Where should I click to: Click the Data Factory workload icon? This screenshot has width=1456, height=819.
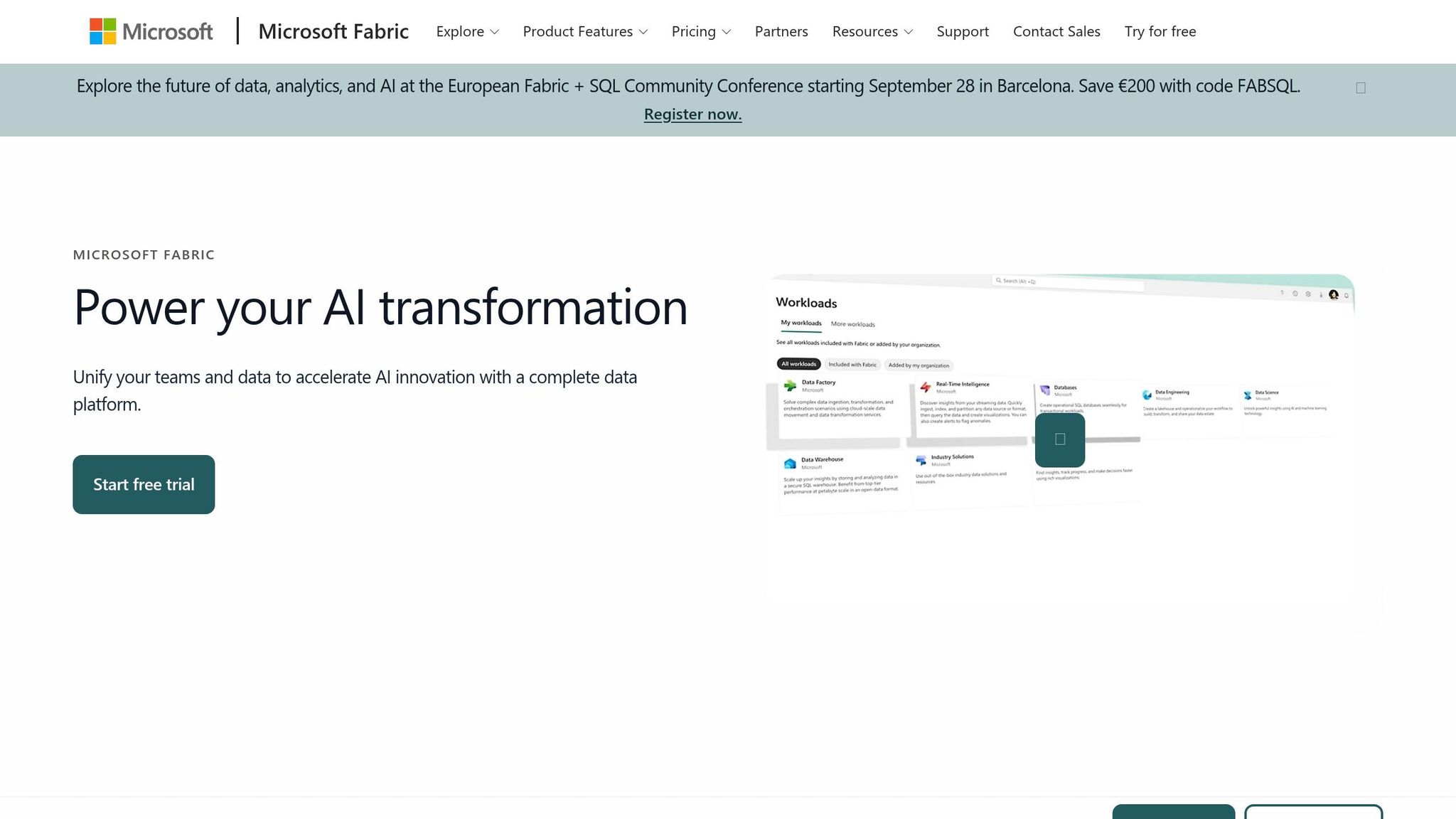pos(790,386)
